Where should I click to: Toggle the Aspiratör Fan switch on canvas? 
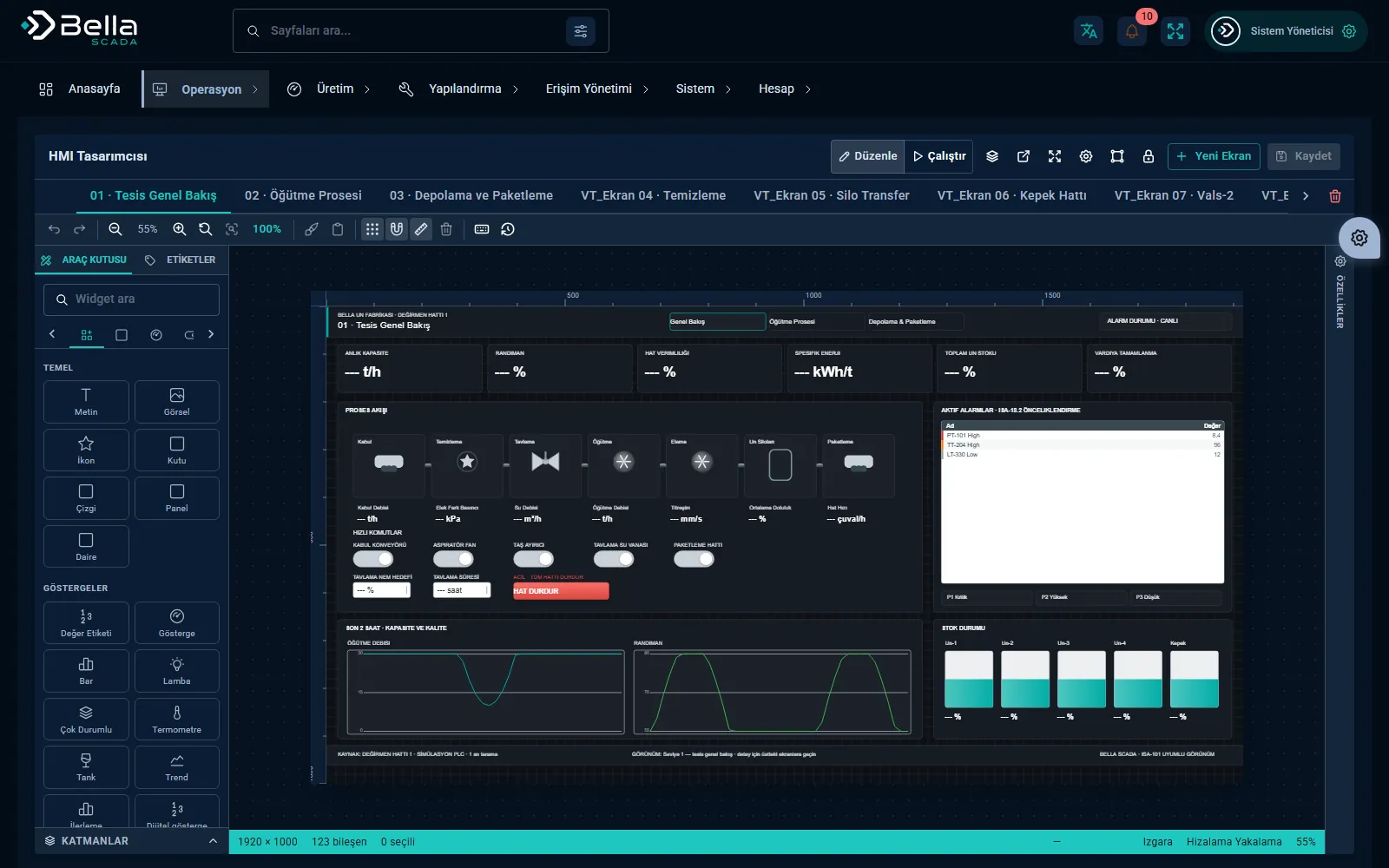(453, 559)
